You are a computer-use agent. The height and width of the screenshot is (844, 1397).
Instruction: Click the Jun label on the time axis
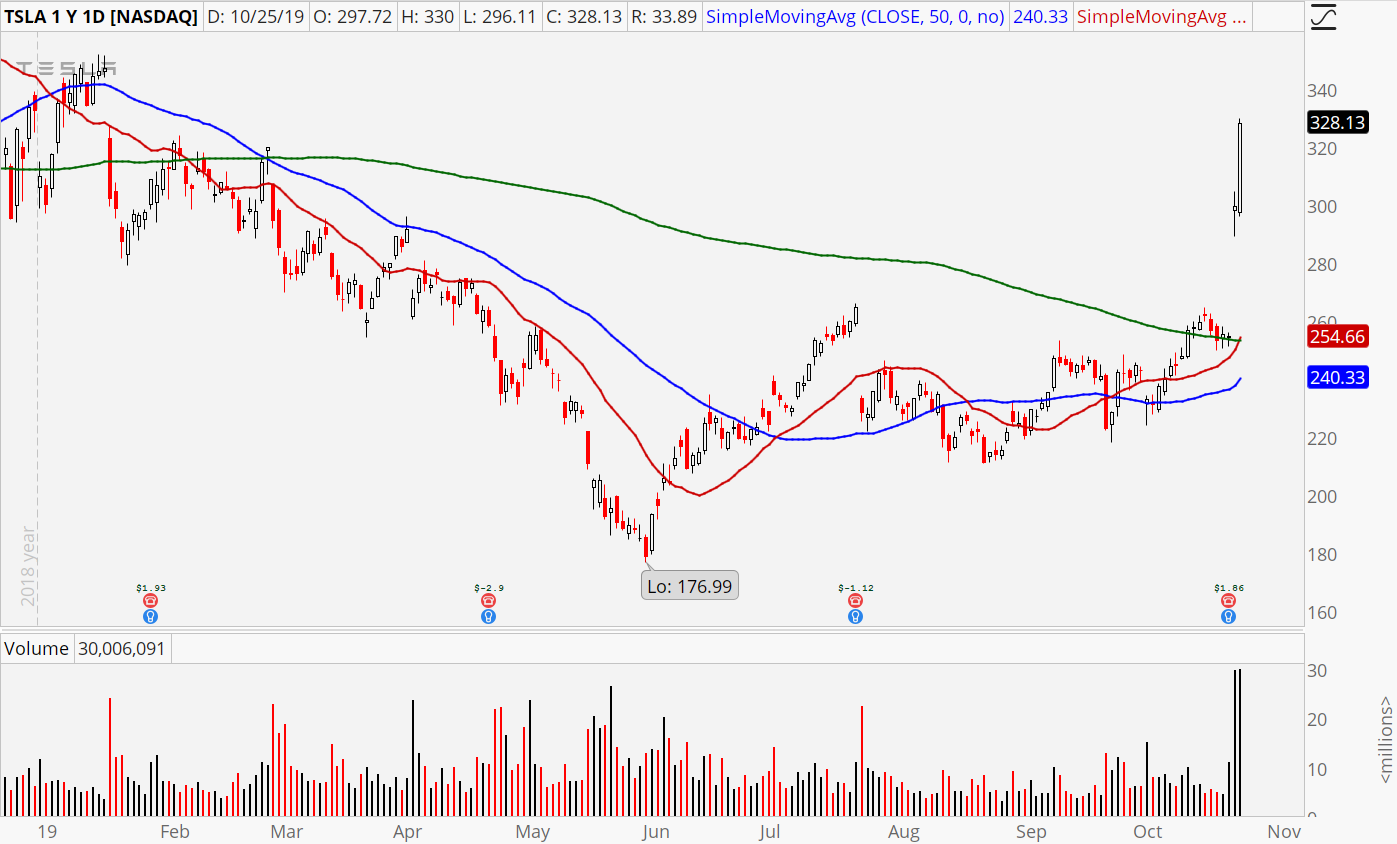click(x=655, y=831)
